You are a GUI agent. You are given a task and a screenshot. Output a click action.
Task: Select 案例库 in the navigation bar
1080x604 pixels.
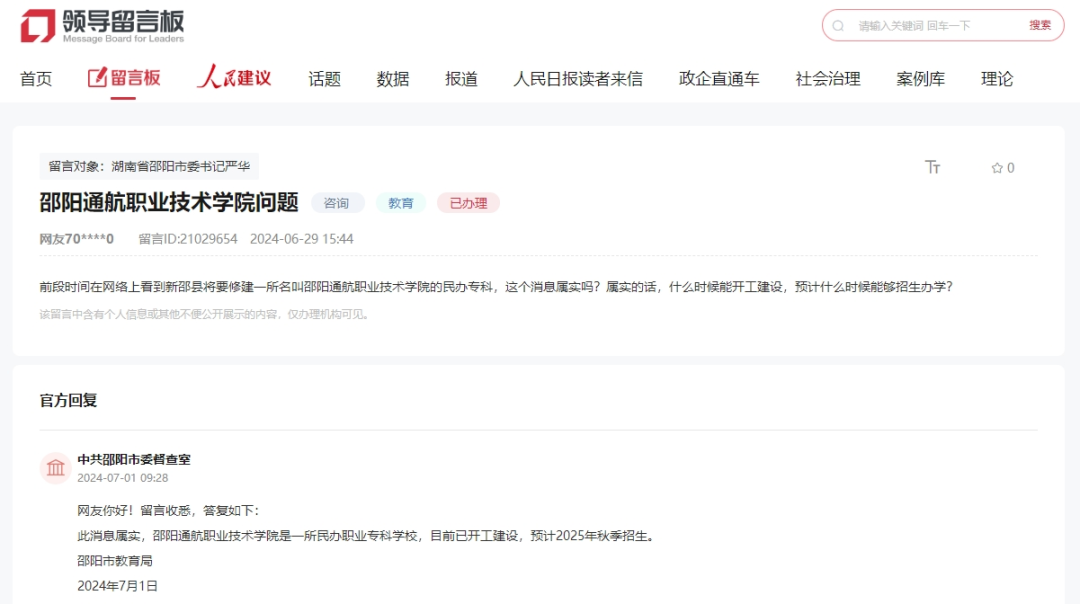click(920, 78)
